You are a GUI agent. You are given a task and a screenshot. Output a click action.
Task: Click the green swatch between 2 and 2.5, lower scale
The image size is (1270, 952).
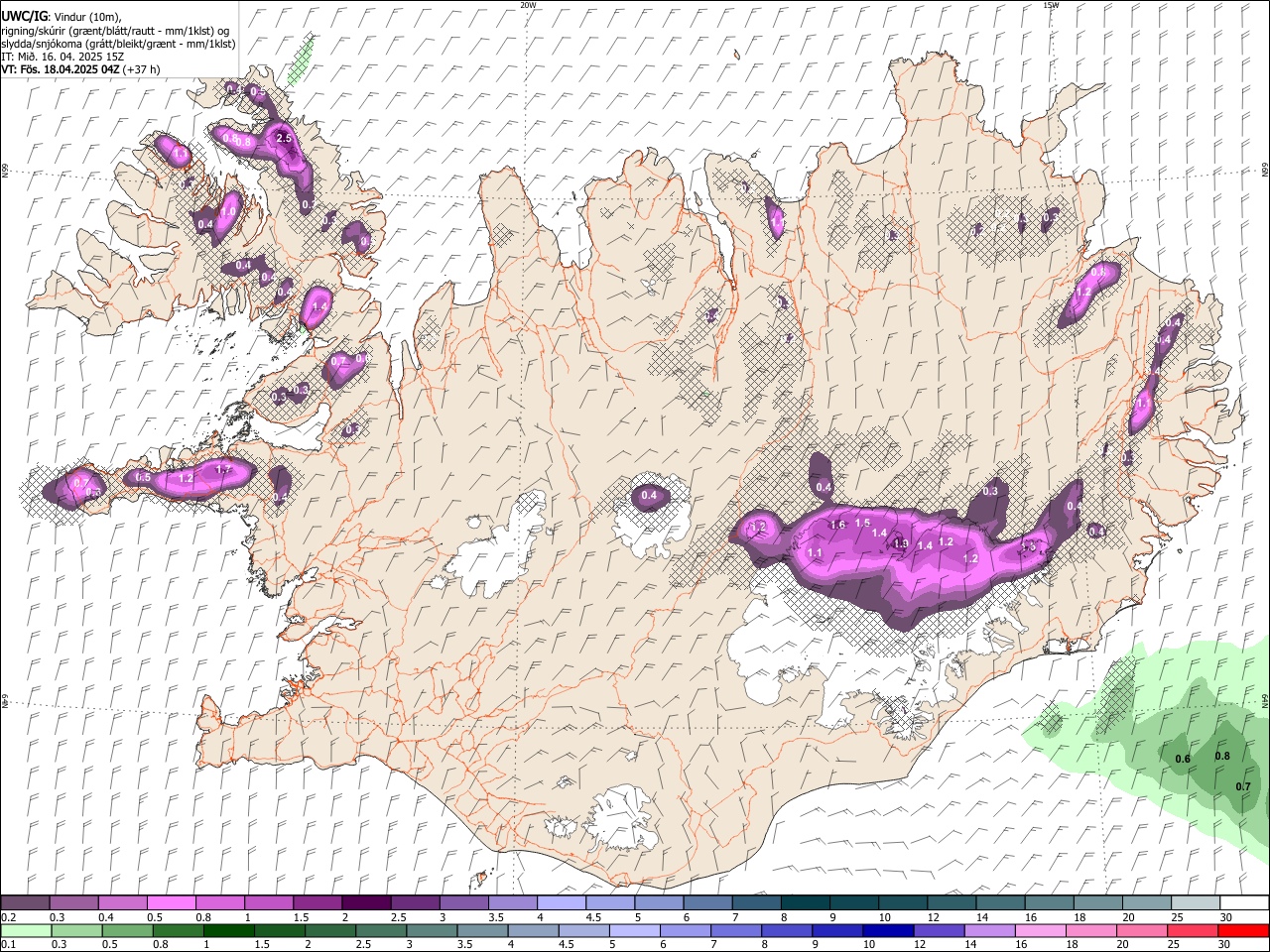pyautogui.click(x=329, y=930)
